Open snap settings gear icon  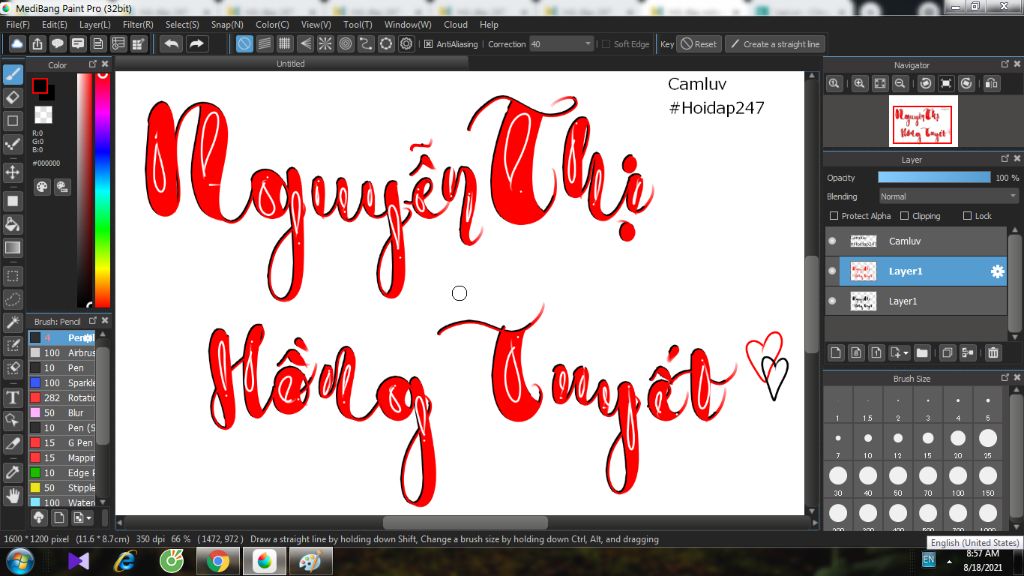406,44
